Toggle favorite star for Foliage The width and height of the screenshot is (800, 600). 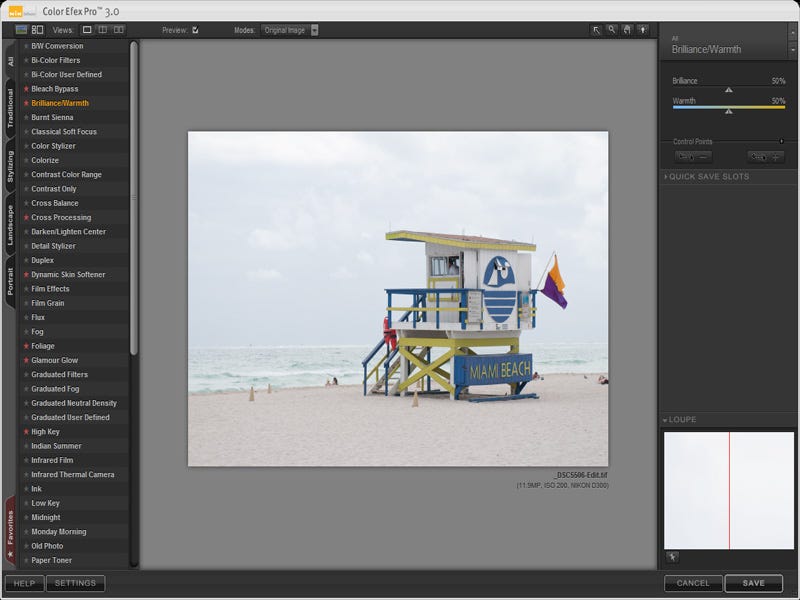pos(26,346)
